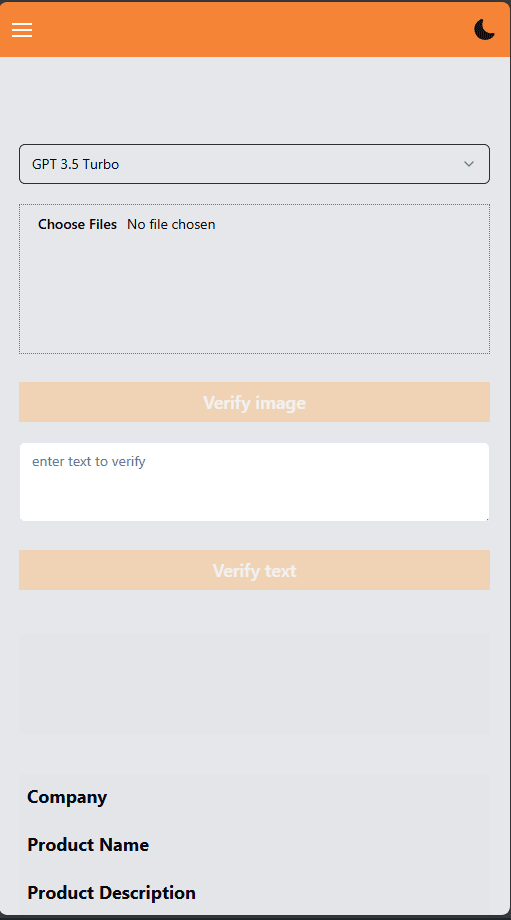This screenshot has height=920, width=511.
Task: Click the empty results panel below Verify text
Action: pos(254,684)
